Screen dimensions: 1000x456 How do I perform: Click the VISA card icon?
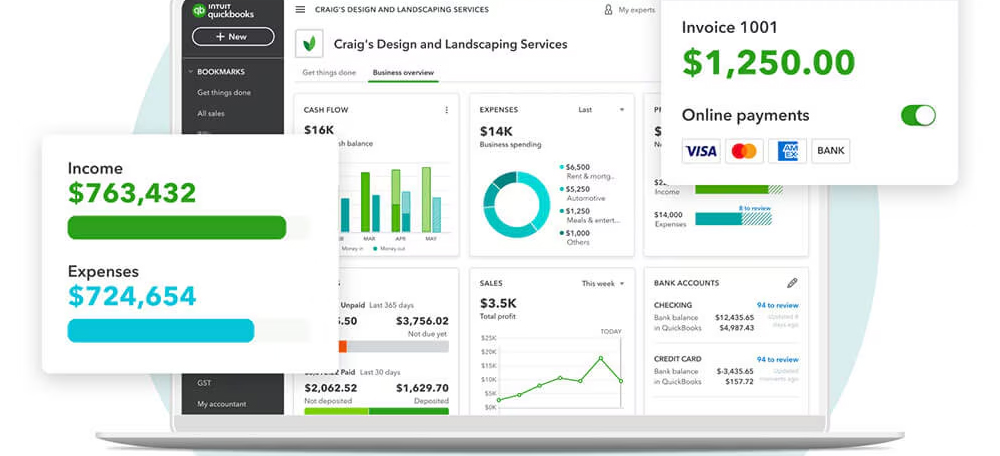pyautogui.click(x=701, y=151)
